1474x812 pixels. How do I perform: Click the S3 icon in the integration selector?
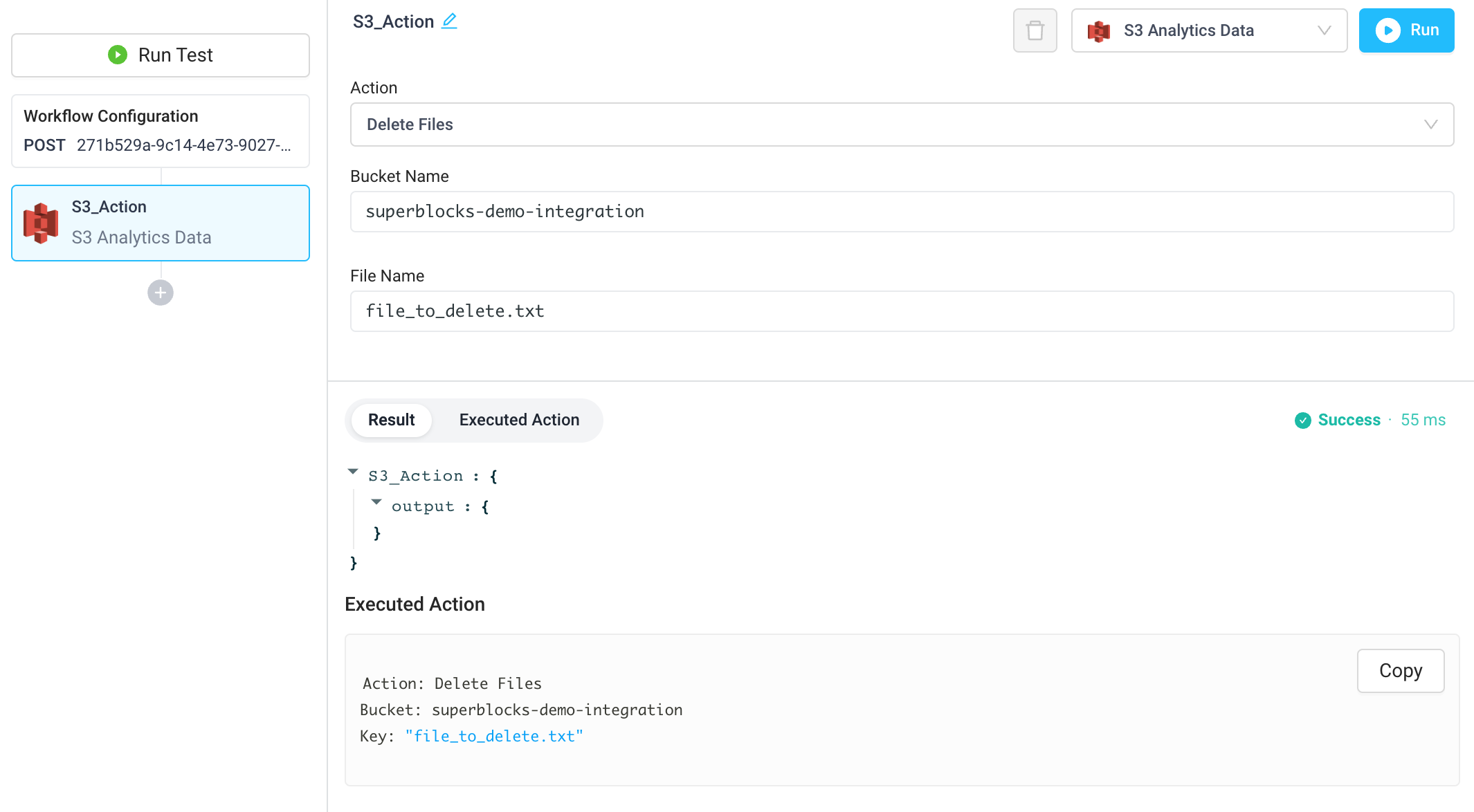tap(1099, 30)
